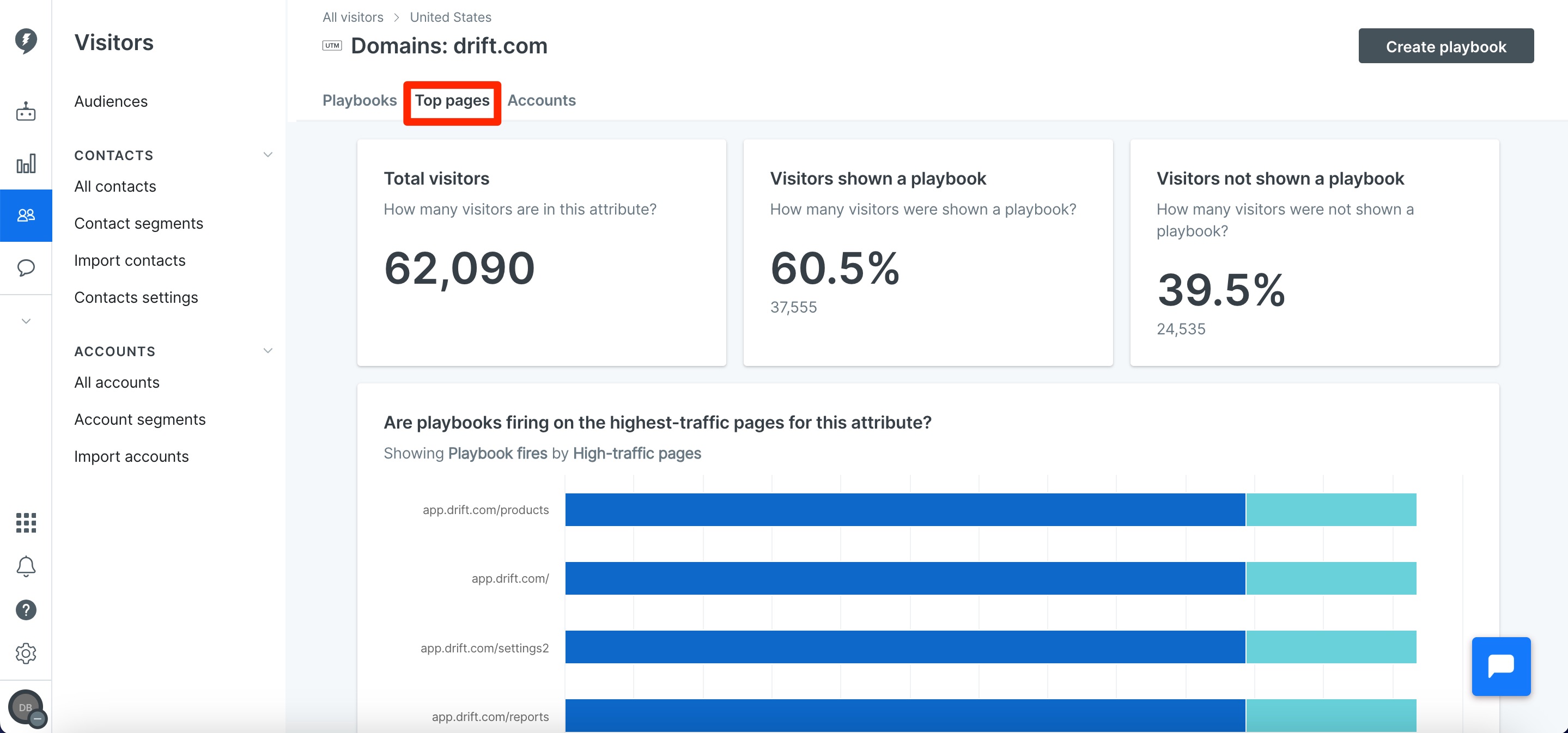The height and width of the screenshot is (733, 1568).
Task: Open Audiences in the sidebar
Action: tap(111, 101)
